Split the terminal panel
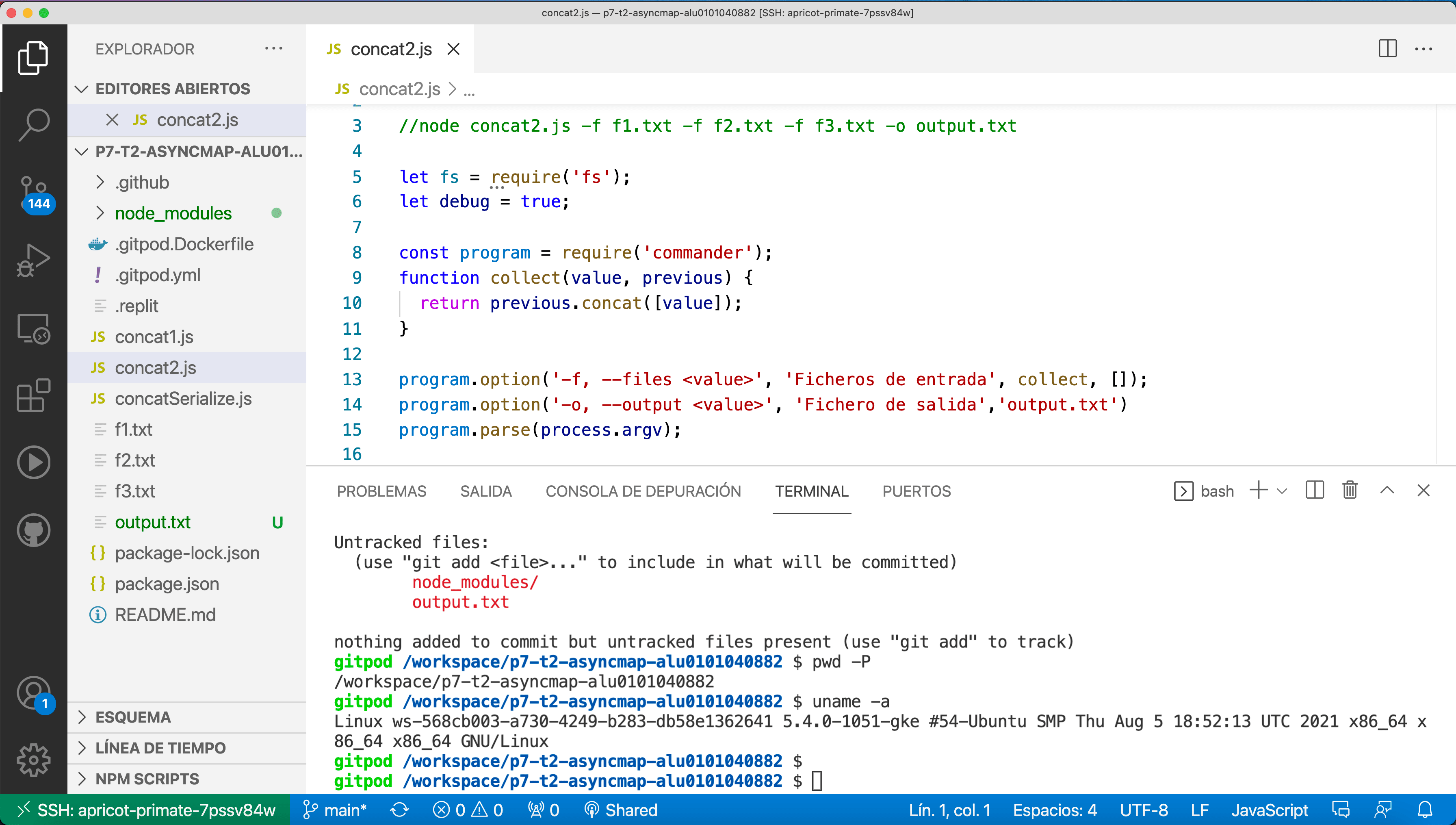This screenshot has height=825, width=1456. coord(1314,491)
